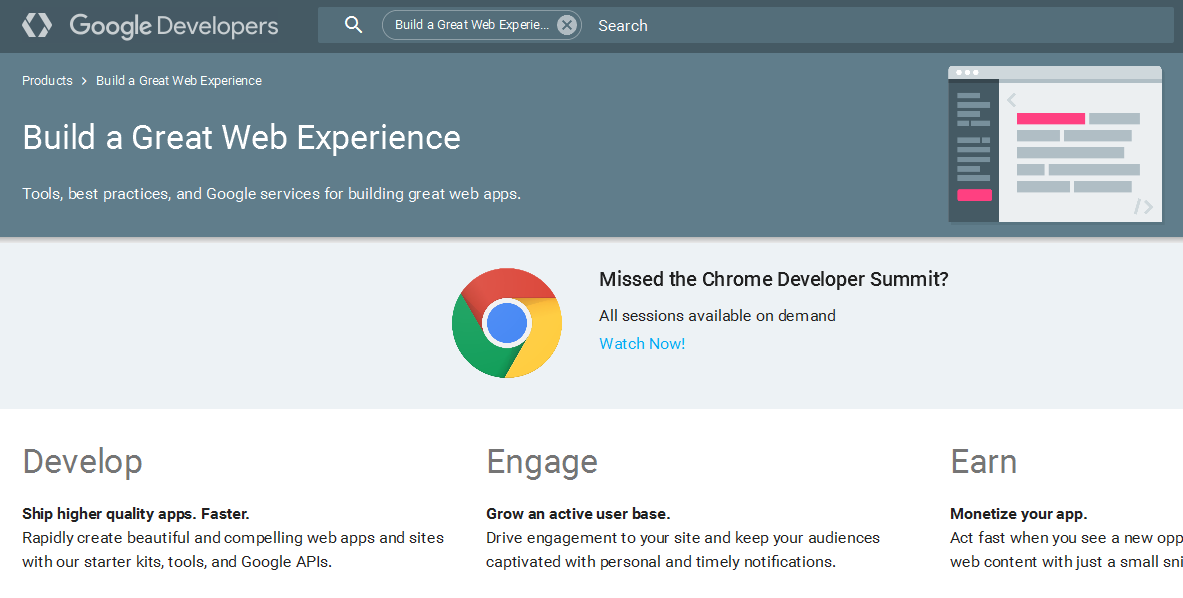Screen dimensions: 1183x598
Task: Click 'Ship higher quality apps. Faster.' text
Action: coord(136,514)
